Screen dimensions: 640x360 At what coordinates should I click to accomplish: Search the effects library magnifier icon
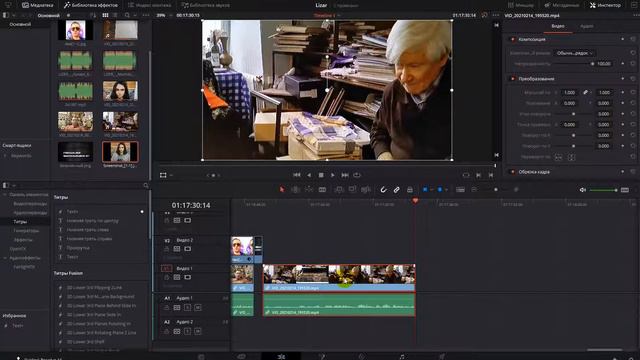146,185
